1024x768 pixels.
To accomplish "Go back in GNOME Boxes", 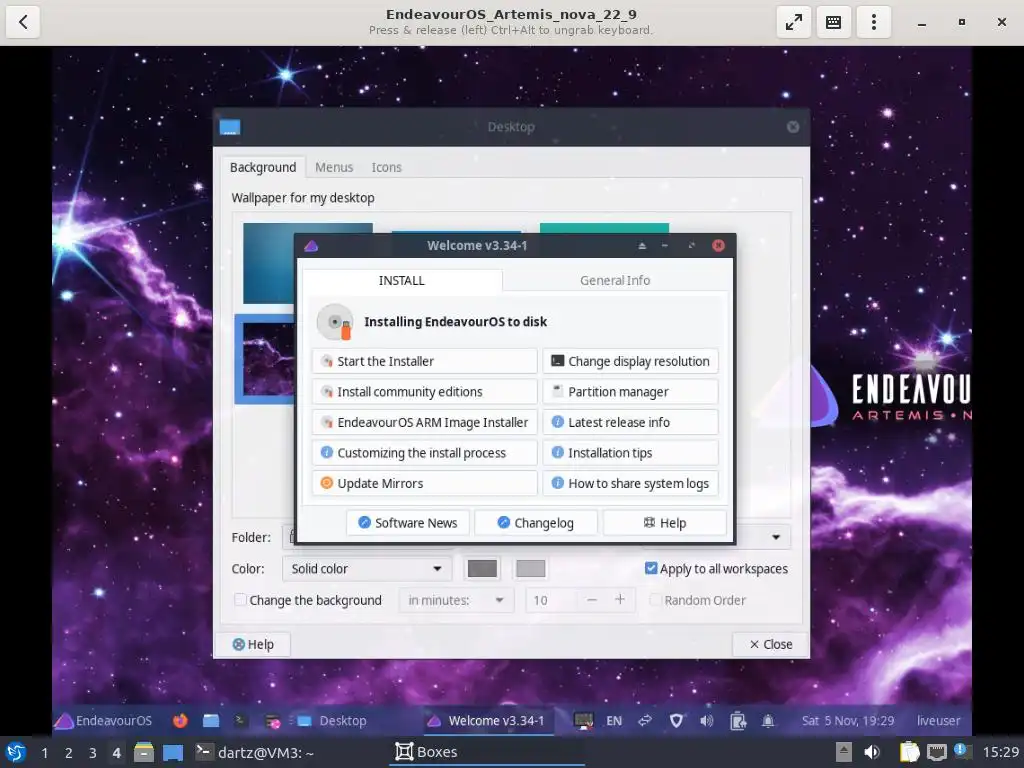I will coord(23,22).
